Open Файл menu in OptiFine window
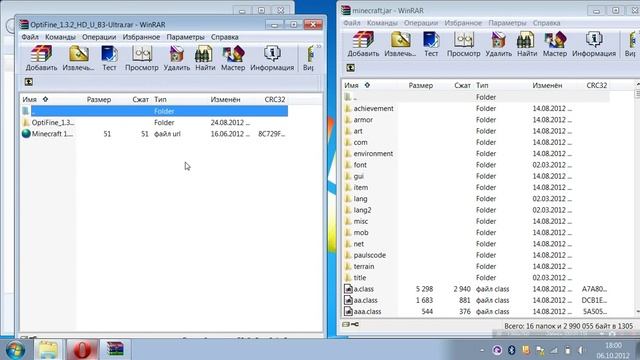Screen dimensions: 640x360 (30, 37)
